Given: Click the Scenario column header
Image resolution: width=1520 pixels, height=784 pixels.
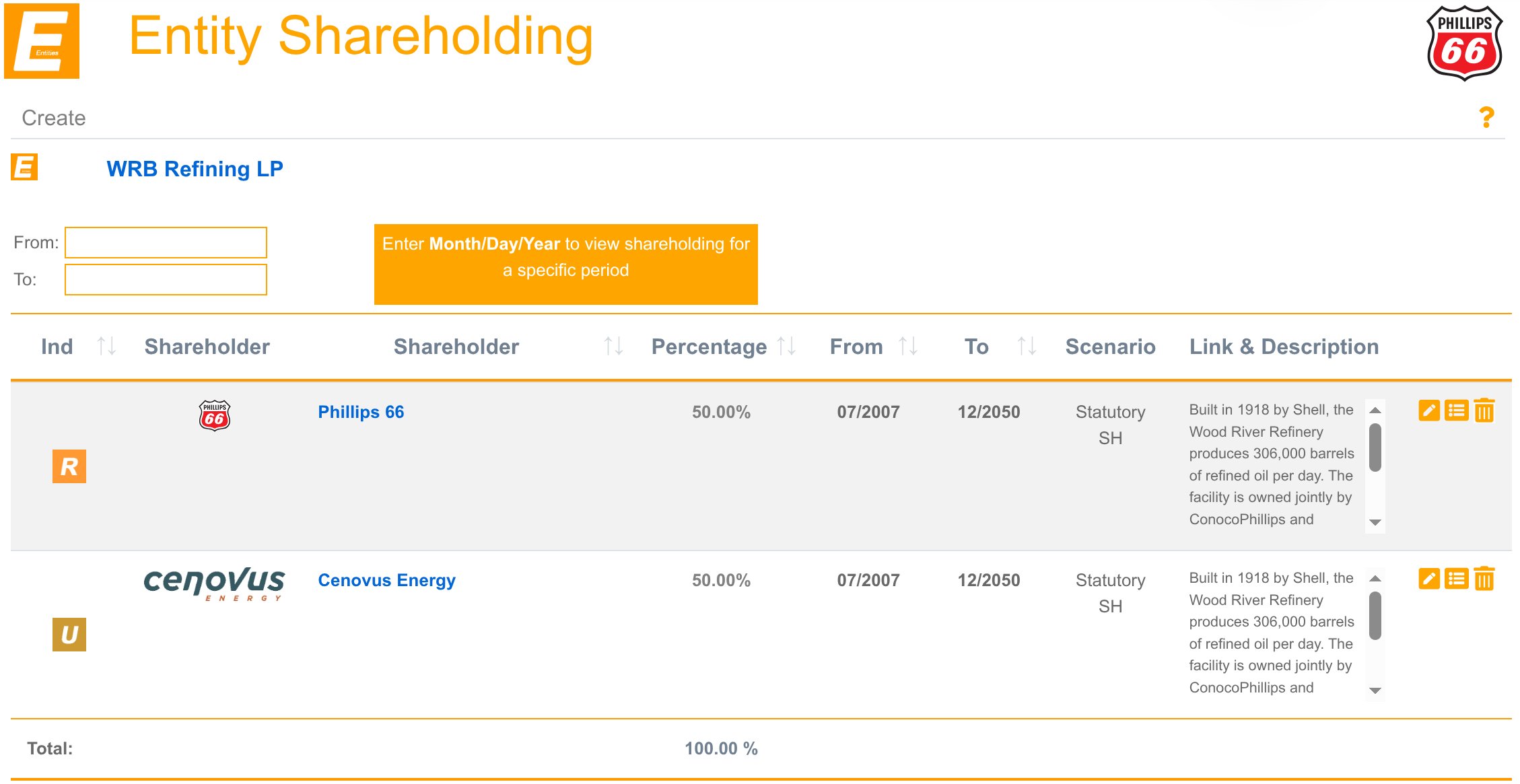Looking at the screenshot, I should [1111, 347].
